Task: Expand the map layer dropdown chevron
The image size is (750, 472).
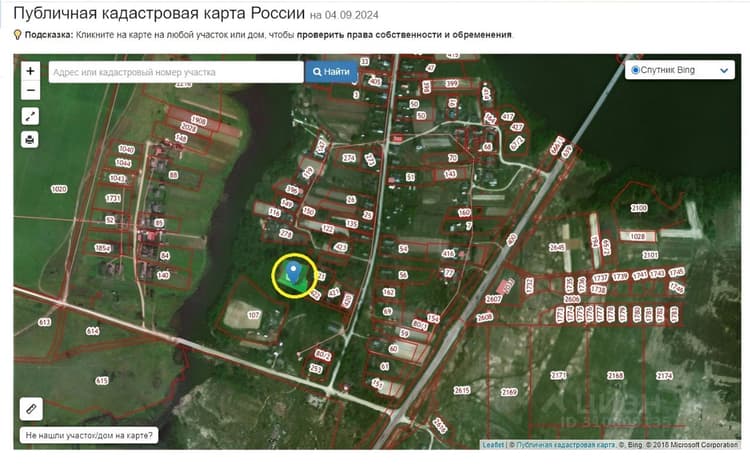Action: tap(724, 70)
